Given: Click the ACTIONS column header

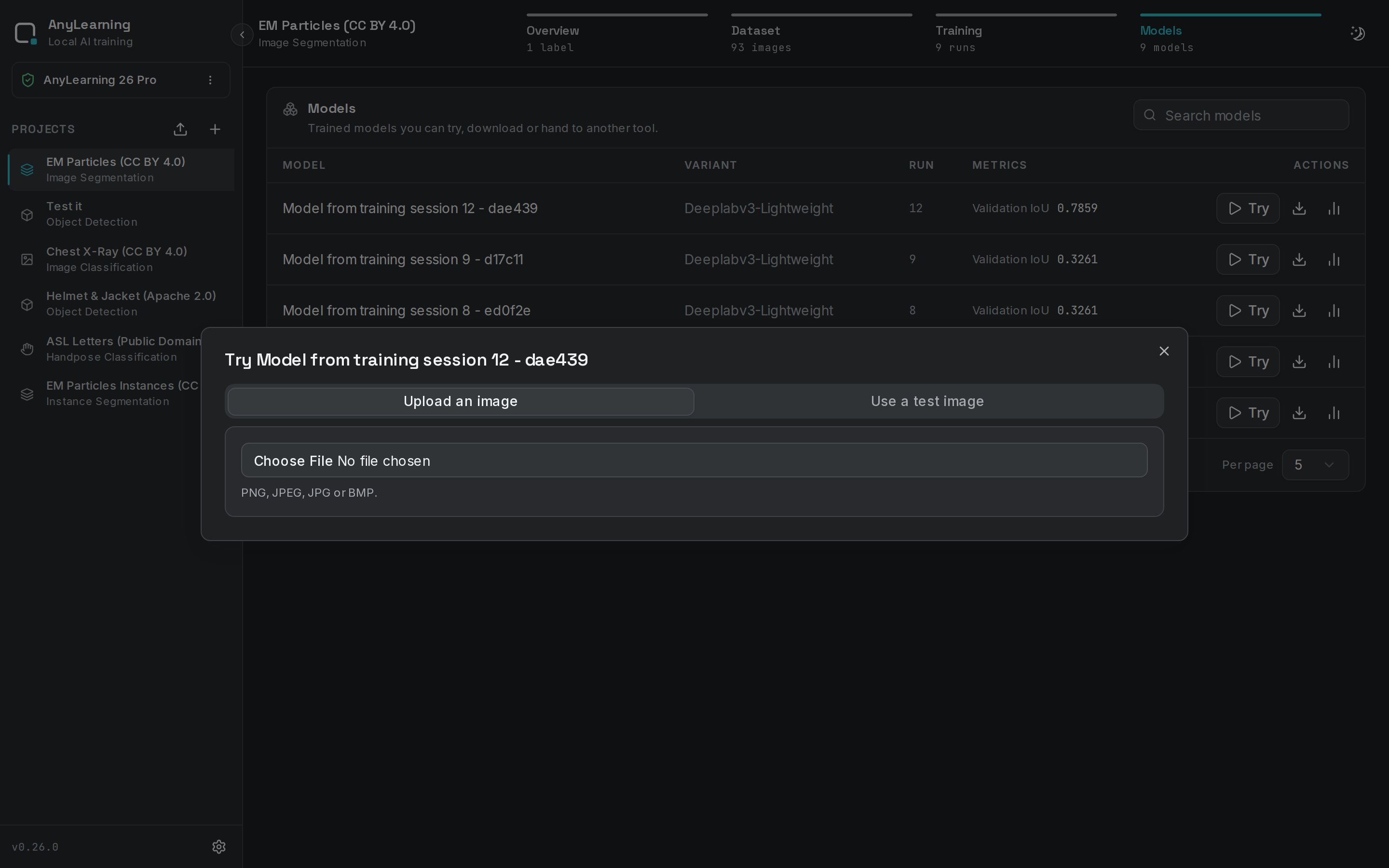Looking at the screenshot, I should (1321, 165).
